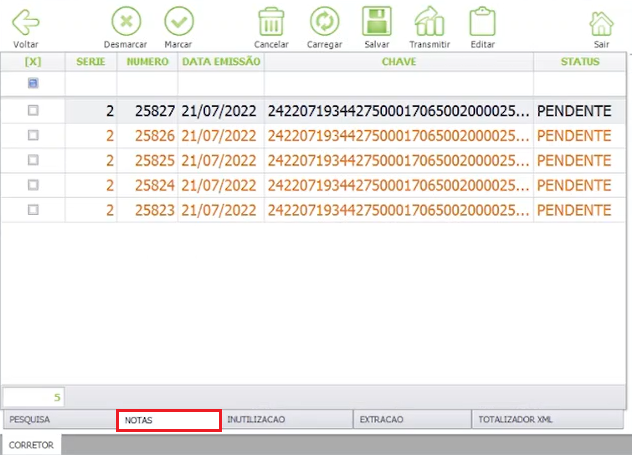Save with the Salvar floppy disk icon

376,21
